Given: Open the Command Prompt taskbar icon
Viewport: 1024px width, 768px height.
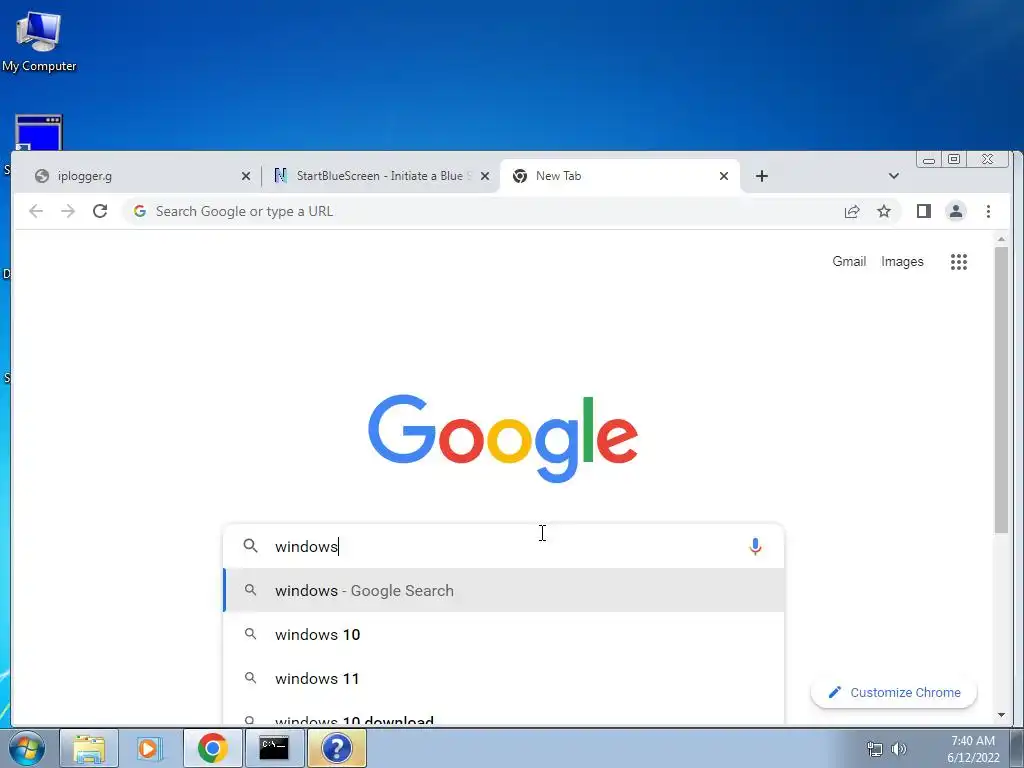Looking at the screenshot, I should [x=274, y=748].
